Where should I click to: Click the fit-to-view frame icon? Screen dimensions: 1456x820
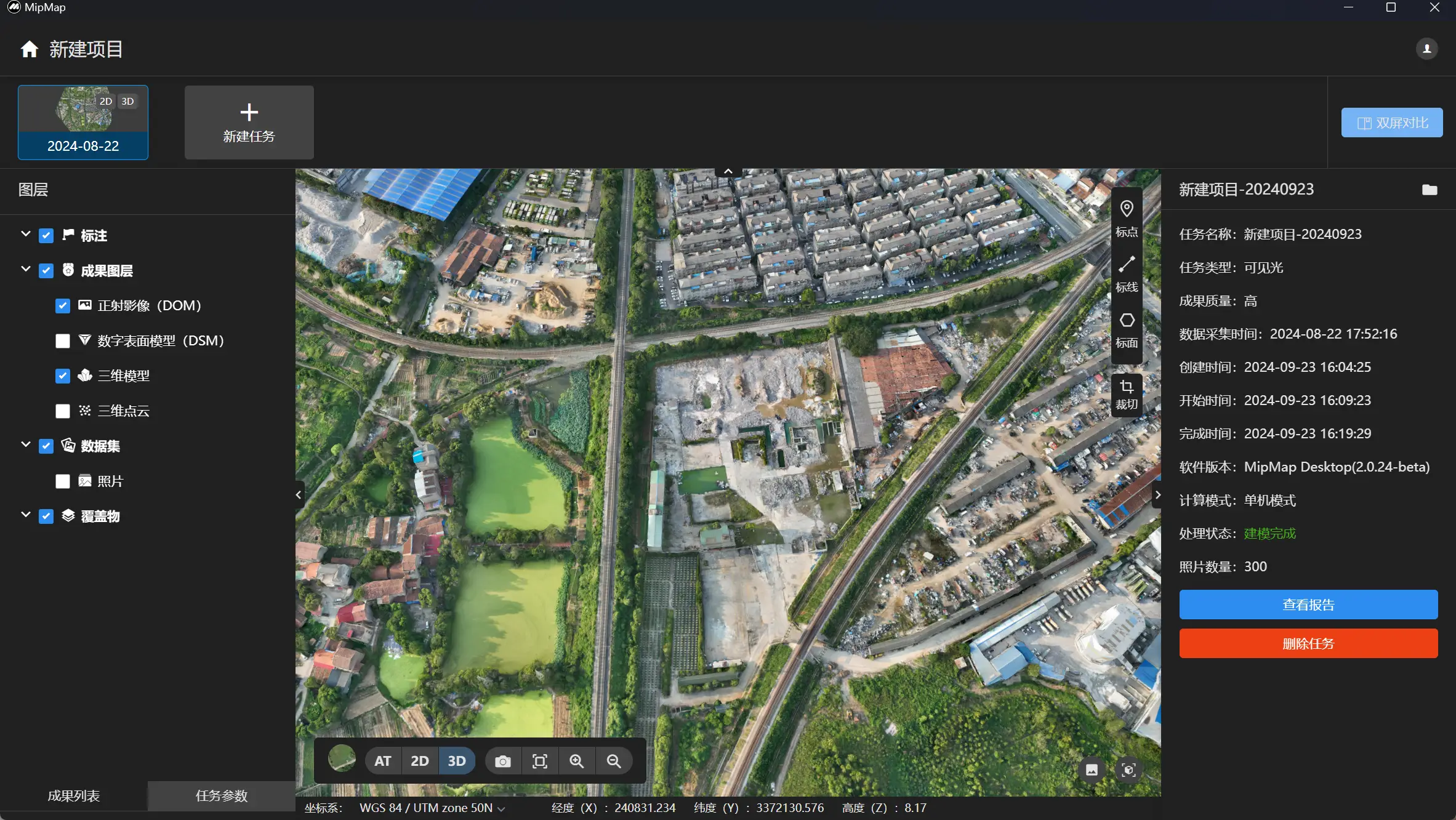click(540, 762)
